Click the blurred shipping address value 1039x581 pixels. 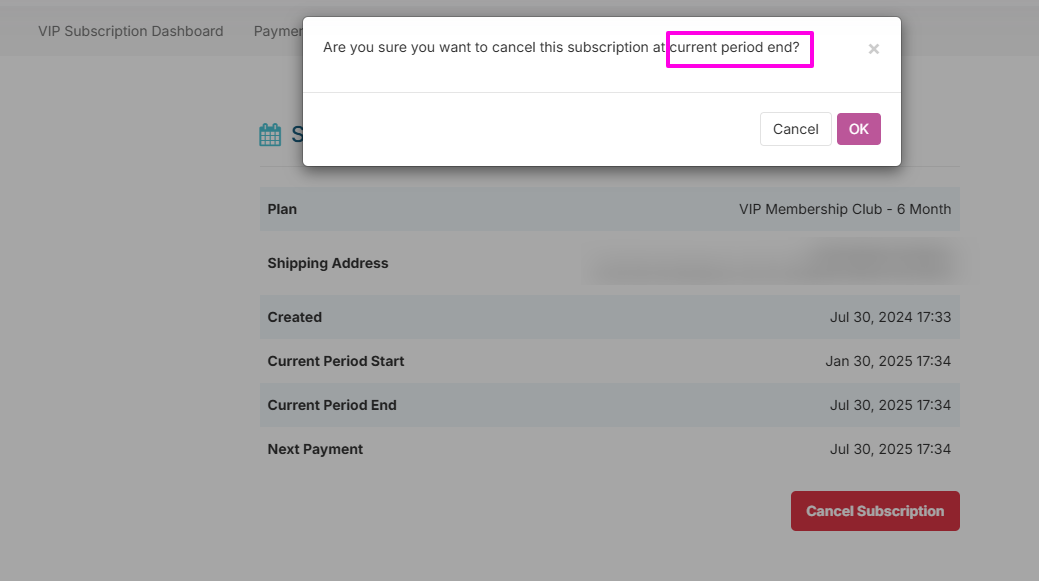(770, 263)
